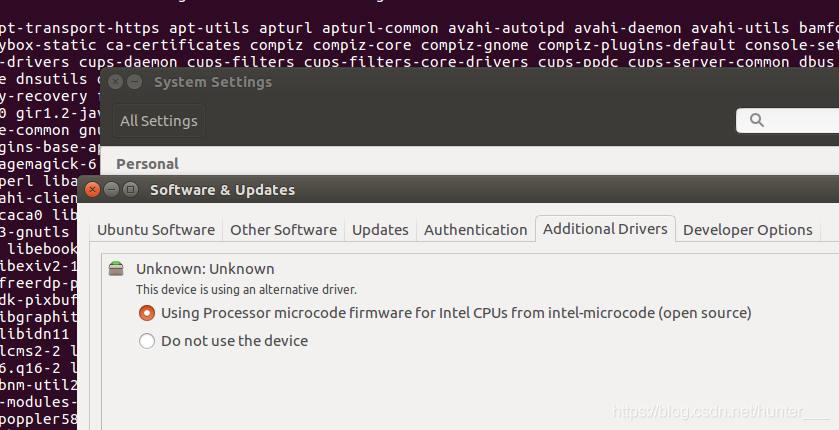
Task: Minimize the Software & Updates window
Action: tap(112, 189)
